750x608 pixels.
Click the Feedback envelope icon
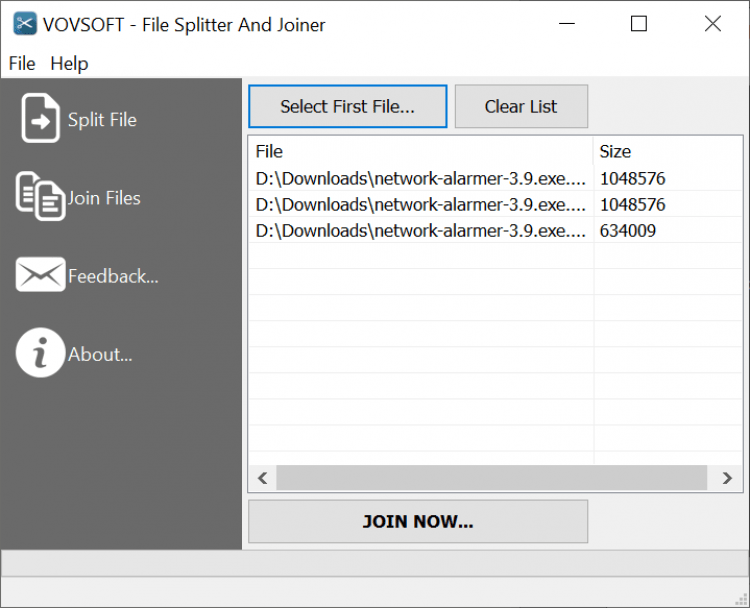[40, 275]
